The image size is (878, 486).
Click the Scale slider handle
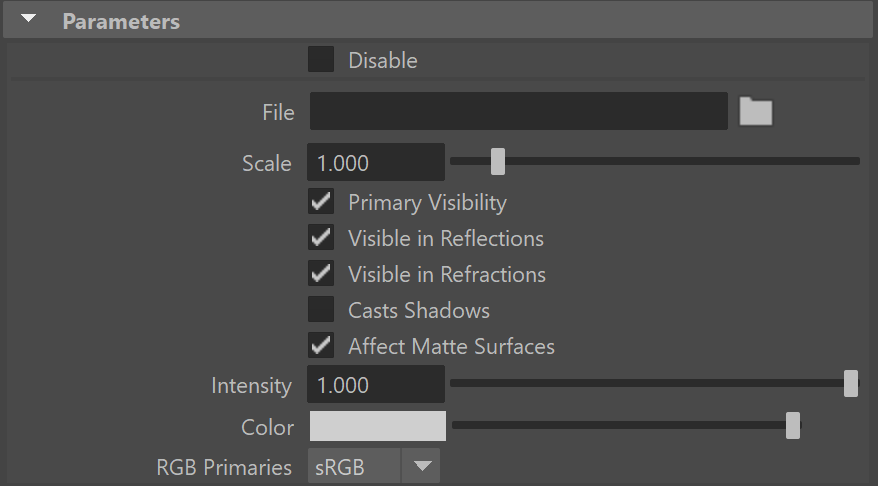(498, 162)
